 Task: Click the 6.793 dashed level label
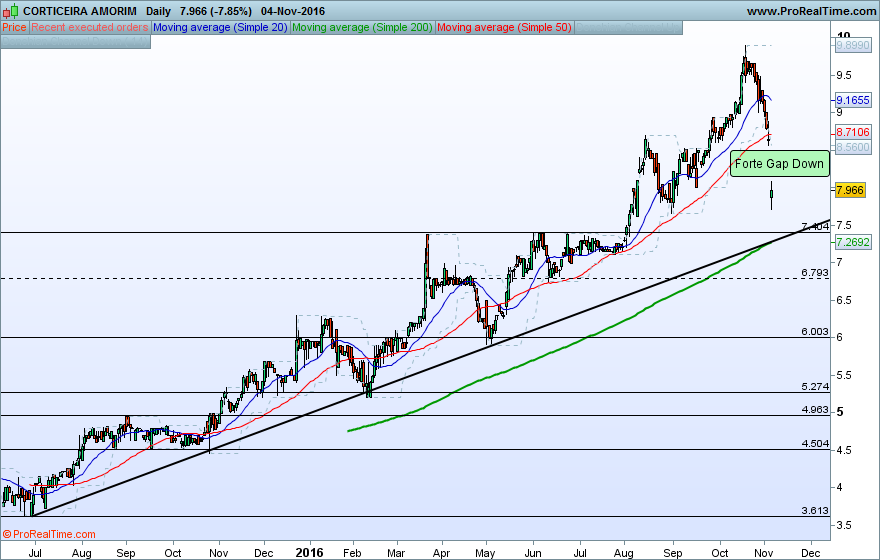[x=815, y=273]
